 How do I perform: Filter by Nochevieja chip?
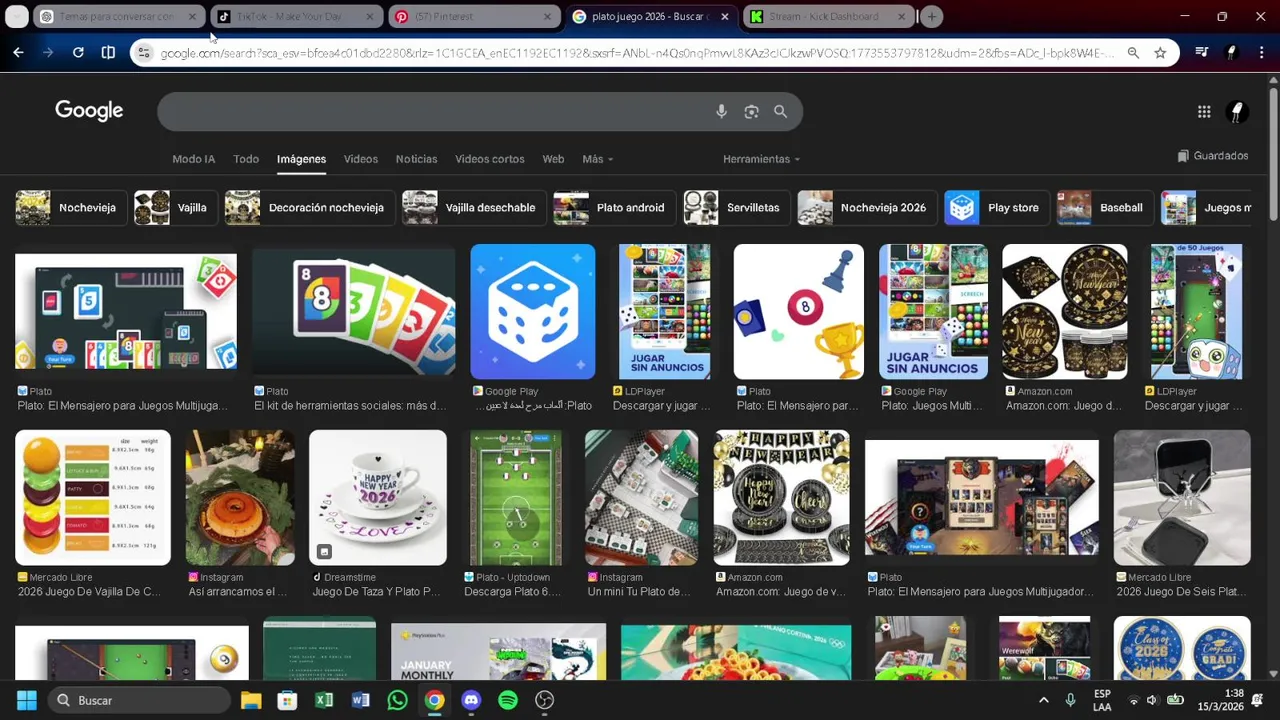coord(70,208)
